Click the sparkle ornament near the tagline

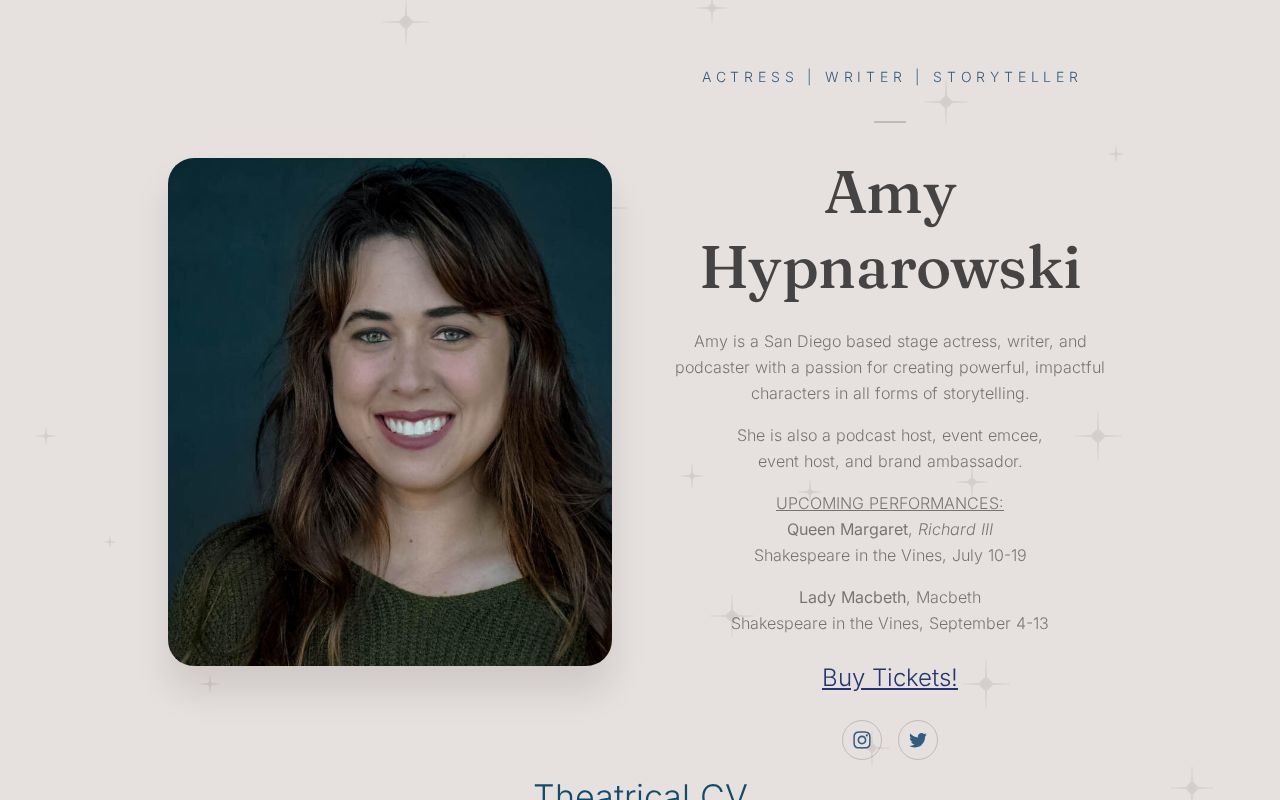[946, 102]
